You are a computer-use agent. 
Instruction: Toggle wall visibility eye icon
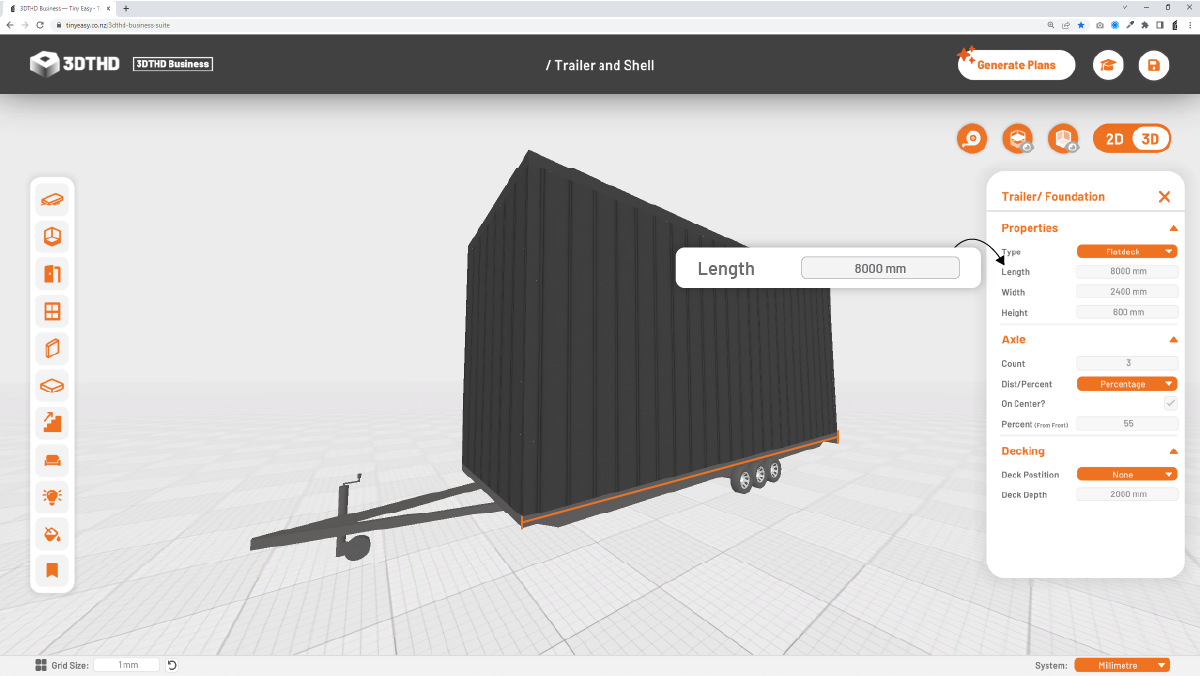[x=1063, y=139]
